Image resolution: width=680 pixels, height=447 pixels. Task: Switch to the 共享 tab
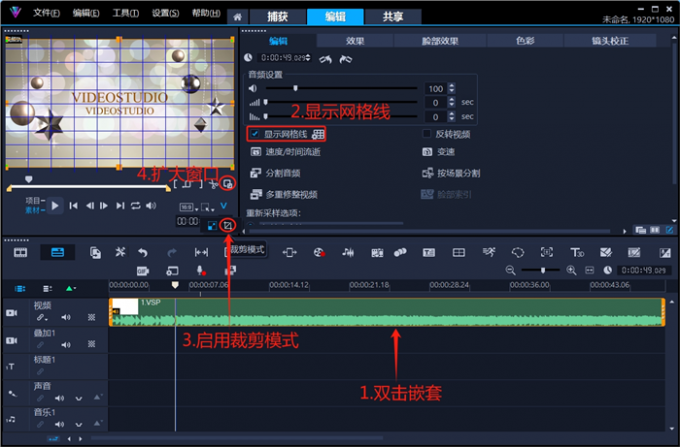(393, 17)
